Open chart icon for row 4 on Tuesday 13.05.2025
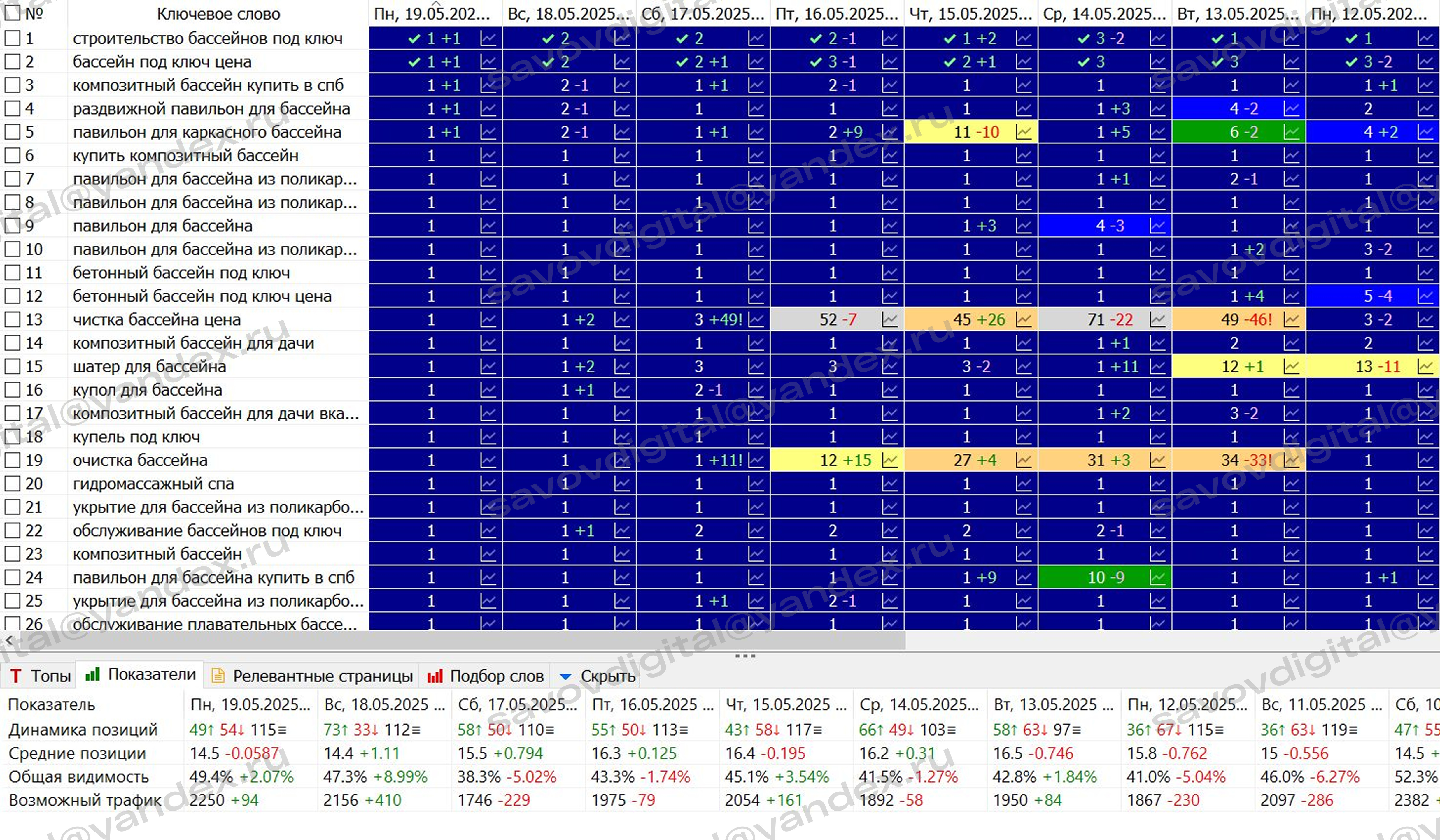Viewport: 1440px width, 840px height. pos(1292,108)
